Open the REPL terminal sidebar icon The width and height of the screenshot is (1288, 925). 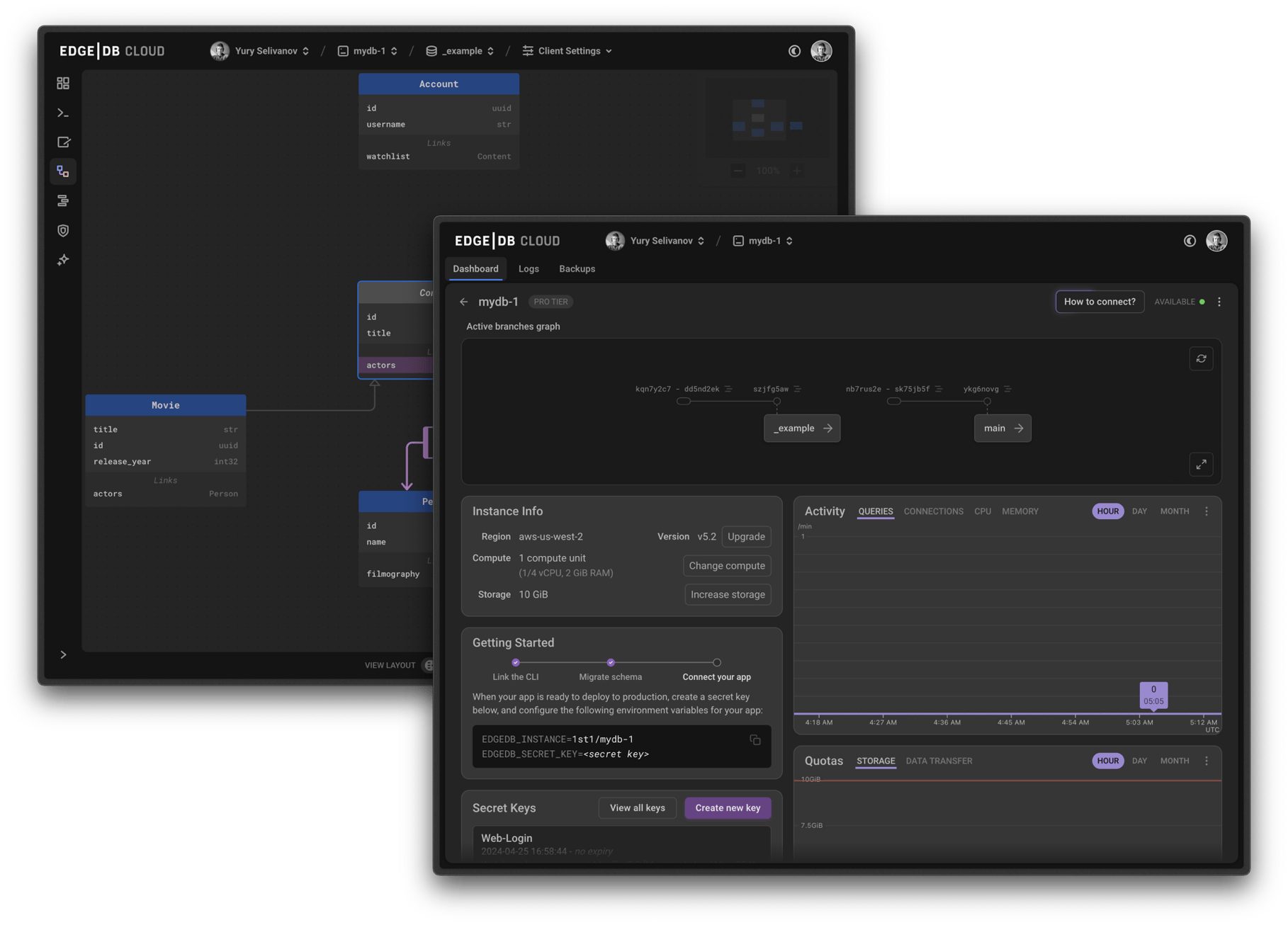(63, 113)
